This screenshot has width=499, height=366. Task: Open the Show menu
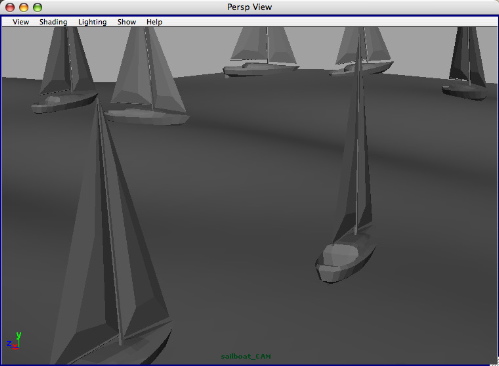click(127, 22)
